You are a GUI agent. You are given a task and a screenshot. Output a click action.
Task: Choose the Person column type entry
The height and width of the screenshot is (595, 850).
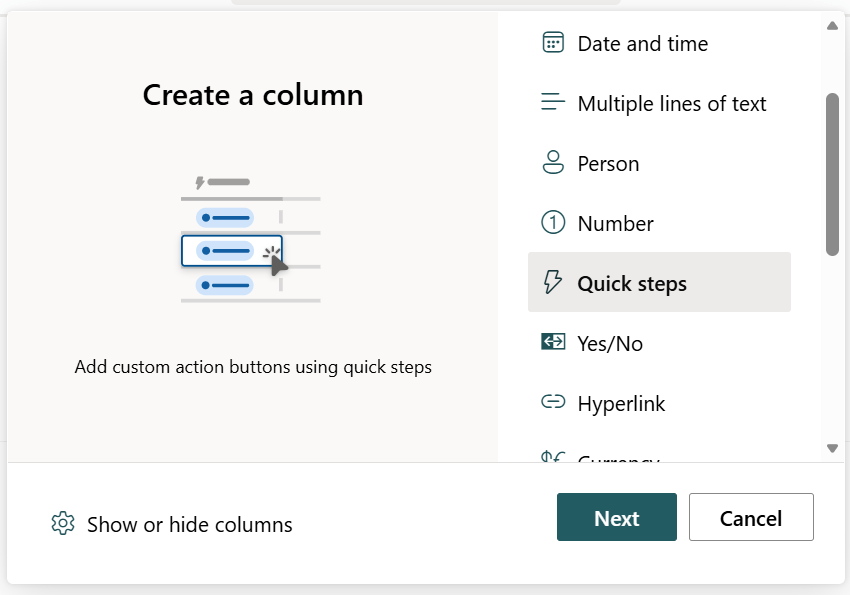coord(608,162)
